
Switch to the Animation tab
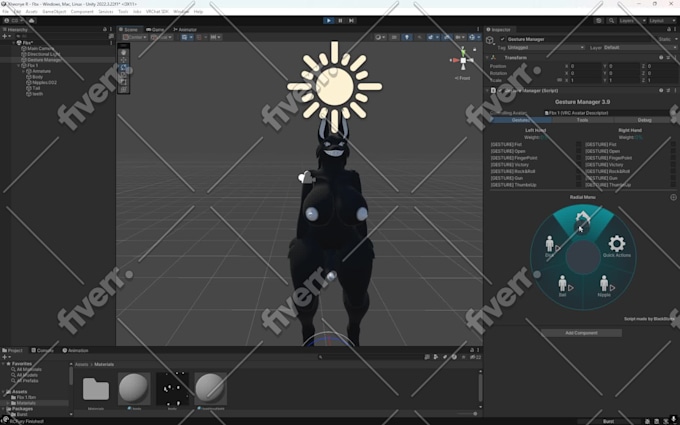tap(75, 350)
